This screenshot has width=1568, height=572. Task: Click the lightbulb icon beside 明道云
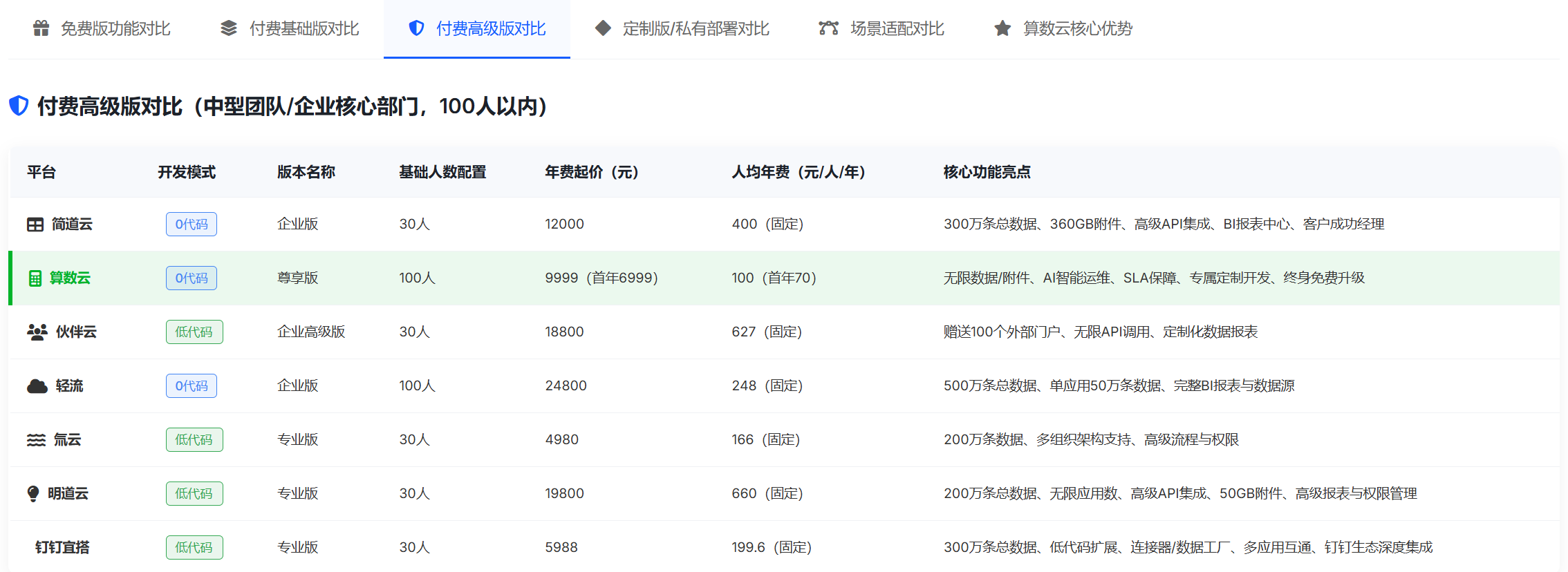[x=33, y=494]
